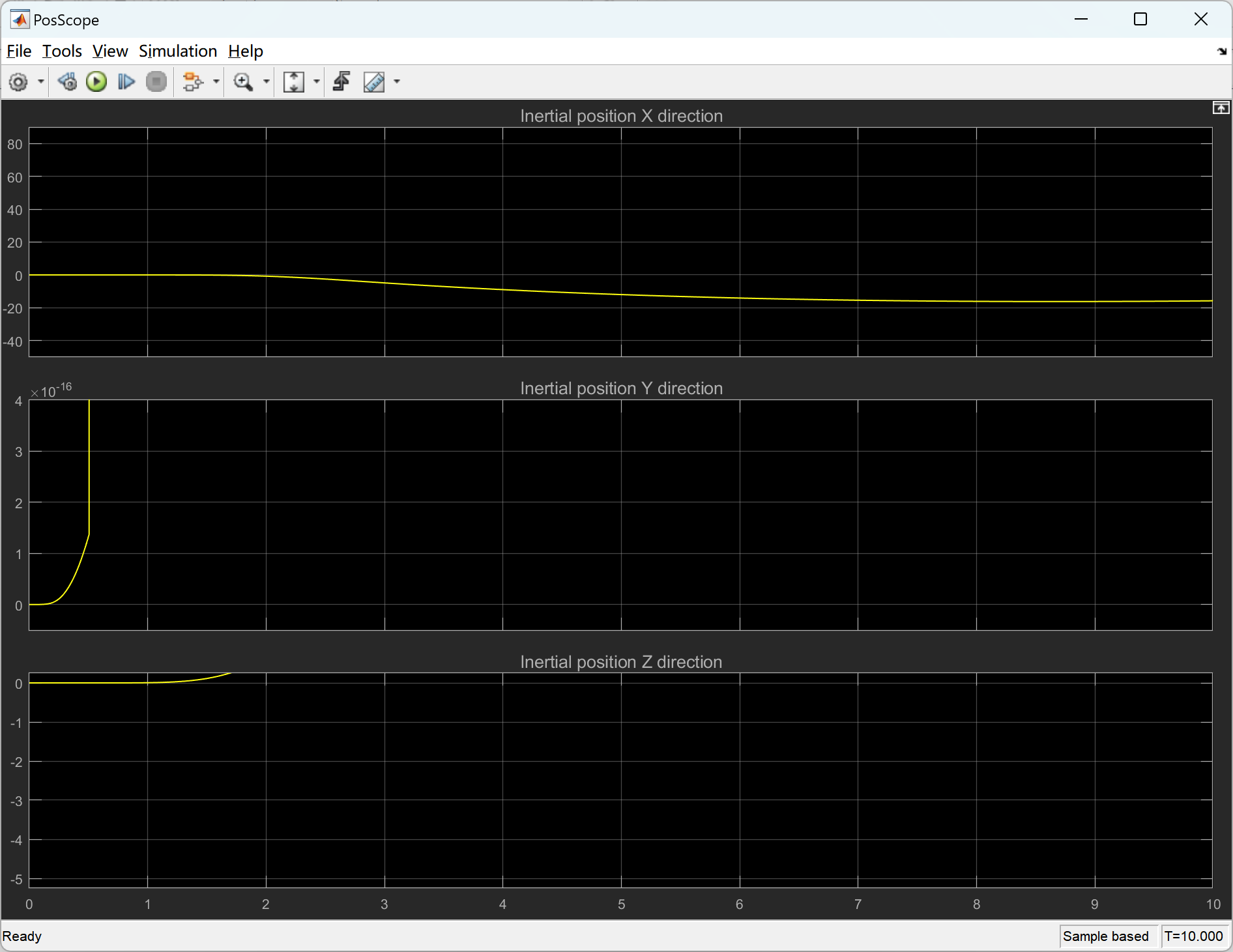Expand the axes scaling dropdown arrow
Viewport: 1233px width, 952px height.
(x=316, y=82)
